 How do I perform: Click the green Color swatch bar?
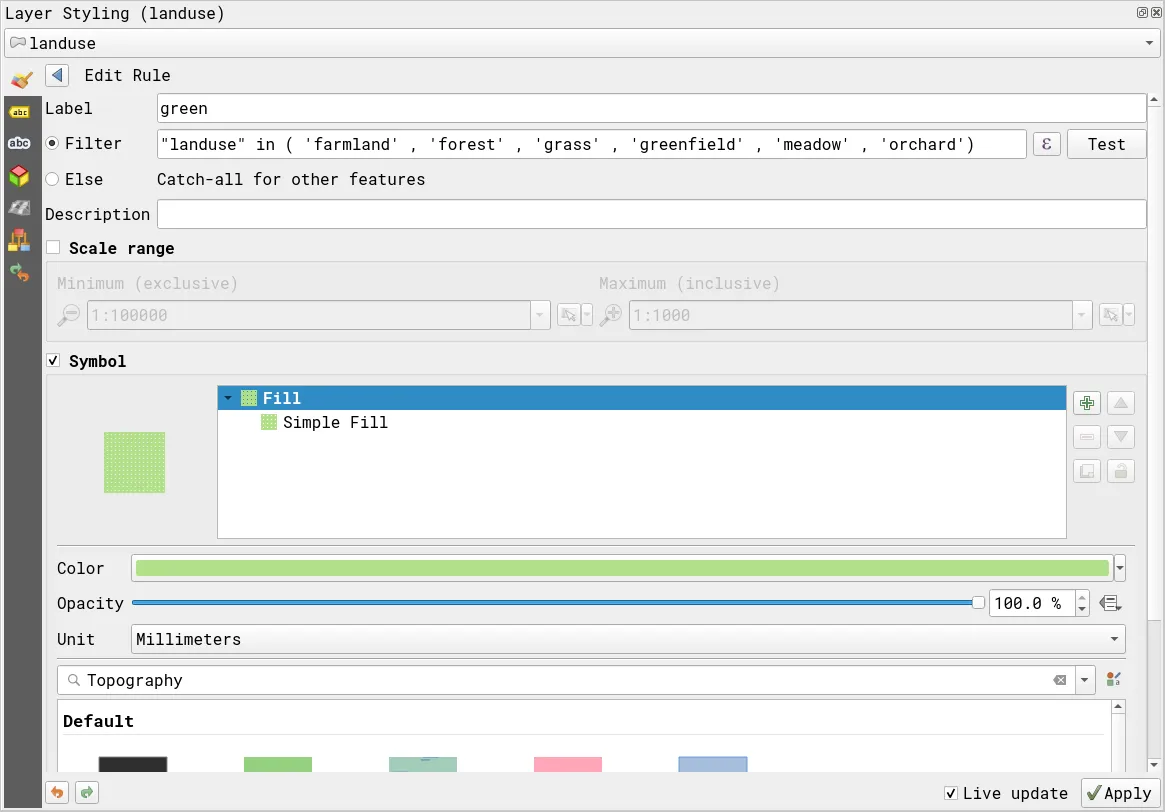pos(621,568)
